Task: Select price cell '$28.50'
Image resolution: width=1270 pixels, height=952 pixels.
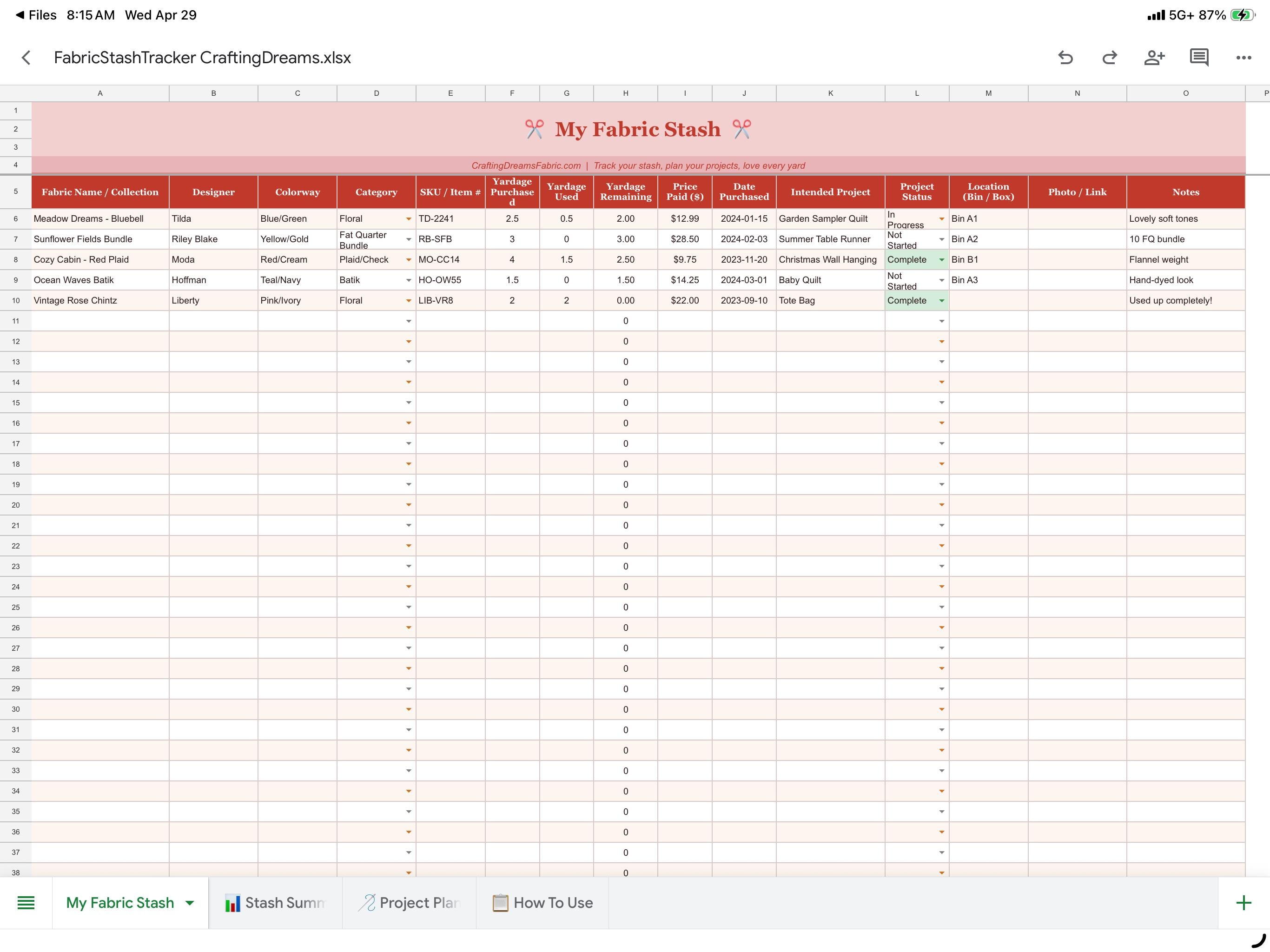Action: tap(685, 239)
